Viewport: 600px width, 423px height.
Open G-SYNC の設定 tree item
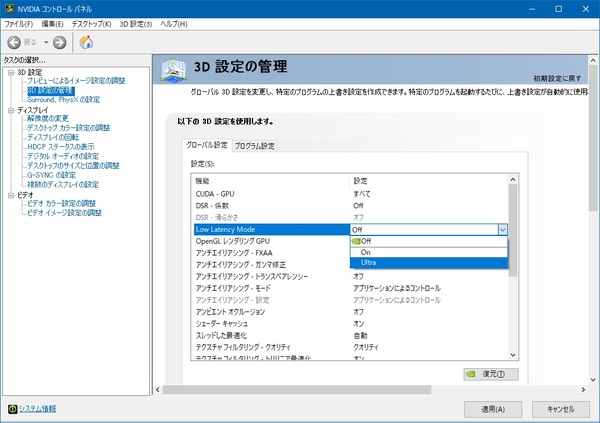tap(51, 175)
